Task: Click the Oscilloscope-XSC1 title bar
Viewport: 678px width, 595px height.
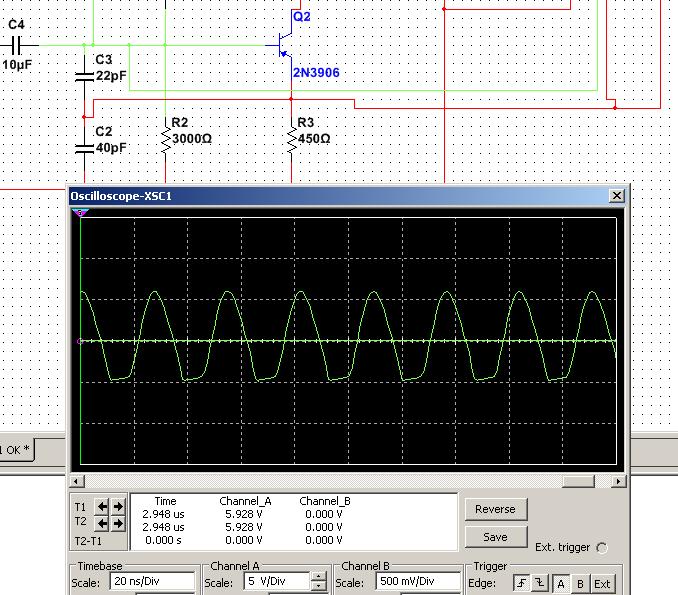Action: (x=337, y=196)
